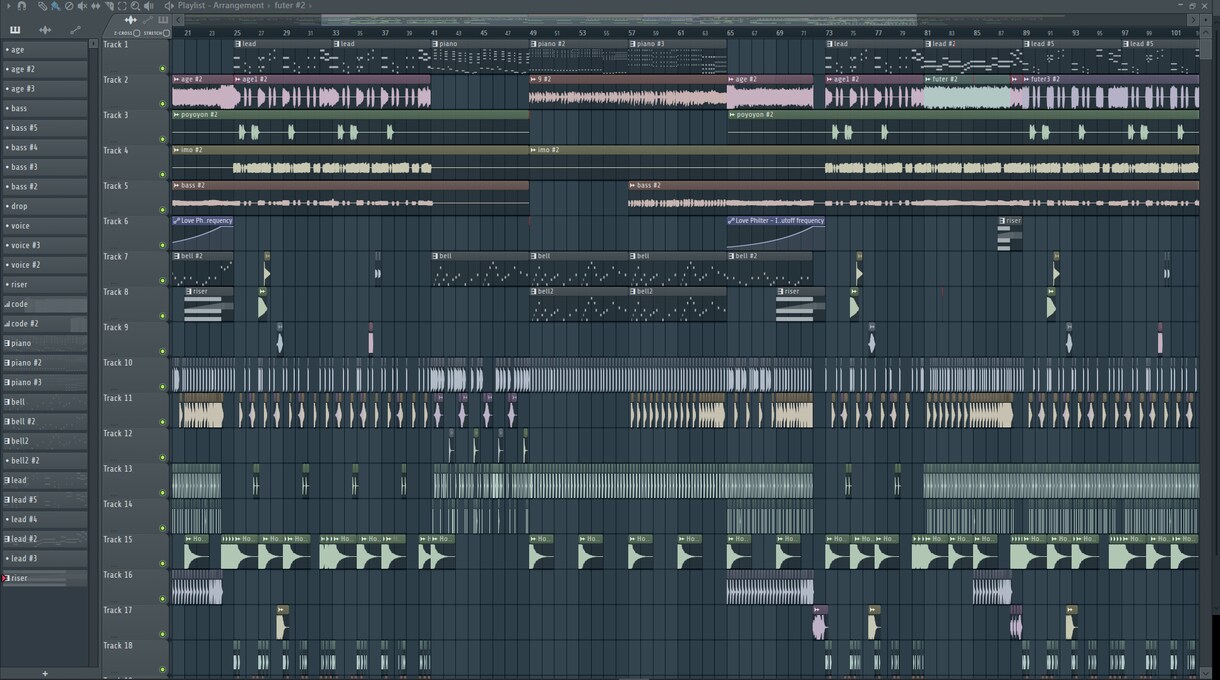Mute Track 3 with its green light
Image resolution: width=1220 pixels, height=680 pixels.
point(162,139)
